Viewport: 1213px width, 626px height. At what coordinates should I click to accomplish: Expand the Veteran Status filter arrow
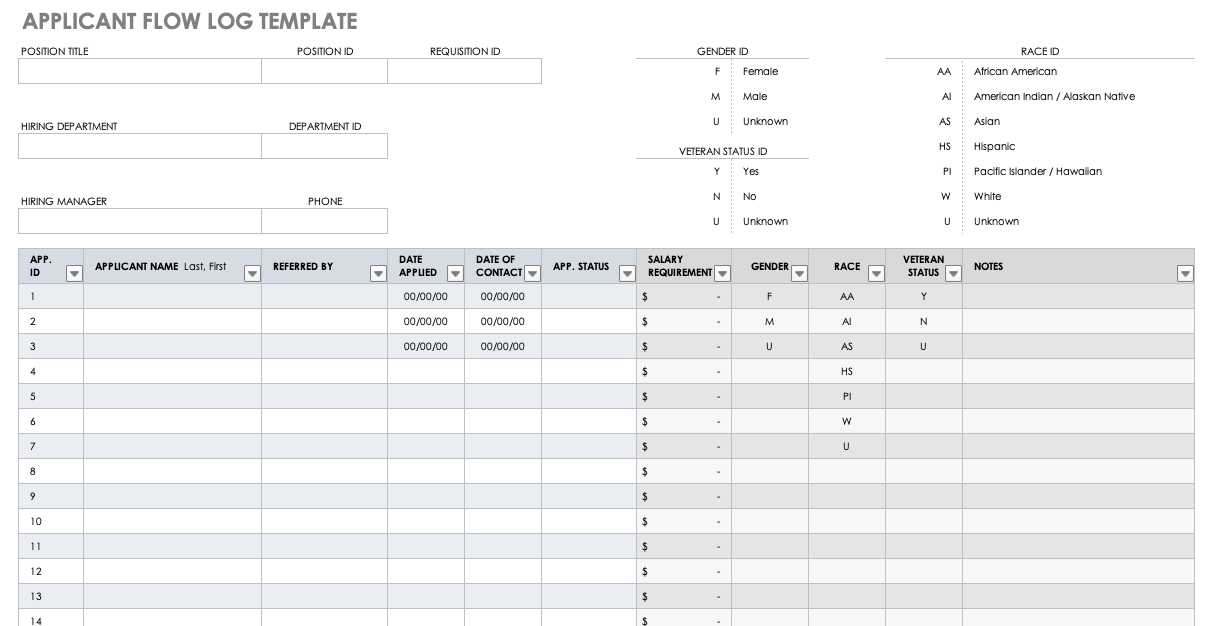coord(953,273)
